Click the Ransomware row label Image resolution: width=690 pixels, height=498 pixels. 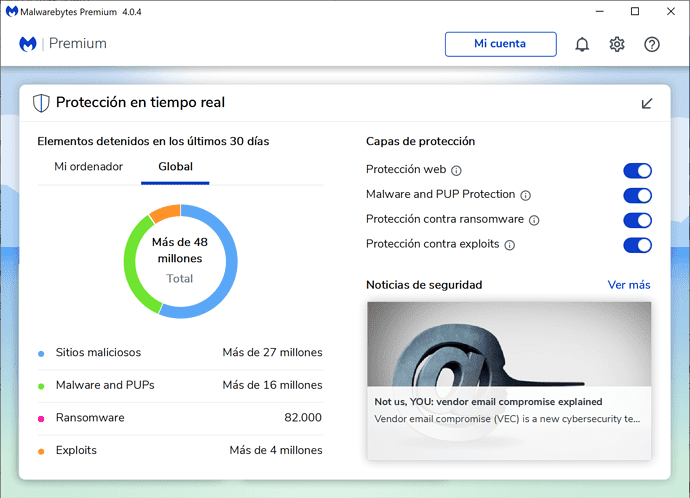tap(90, 417)
